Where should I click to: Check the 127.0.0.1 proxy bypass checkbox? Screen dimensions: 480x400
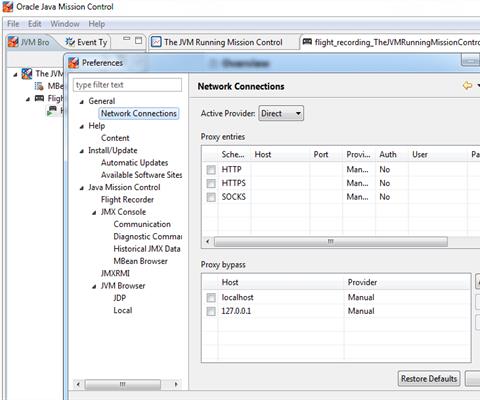click(x=211, y=311)
